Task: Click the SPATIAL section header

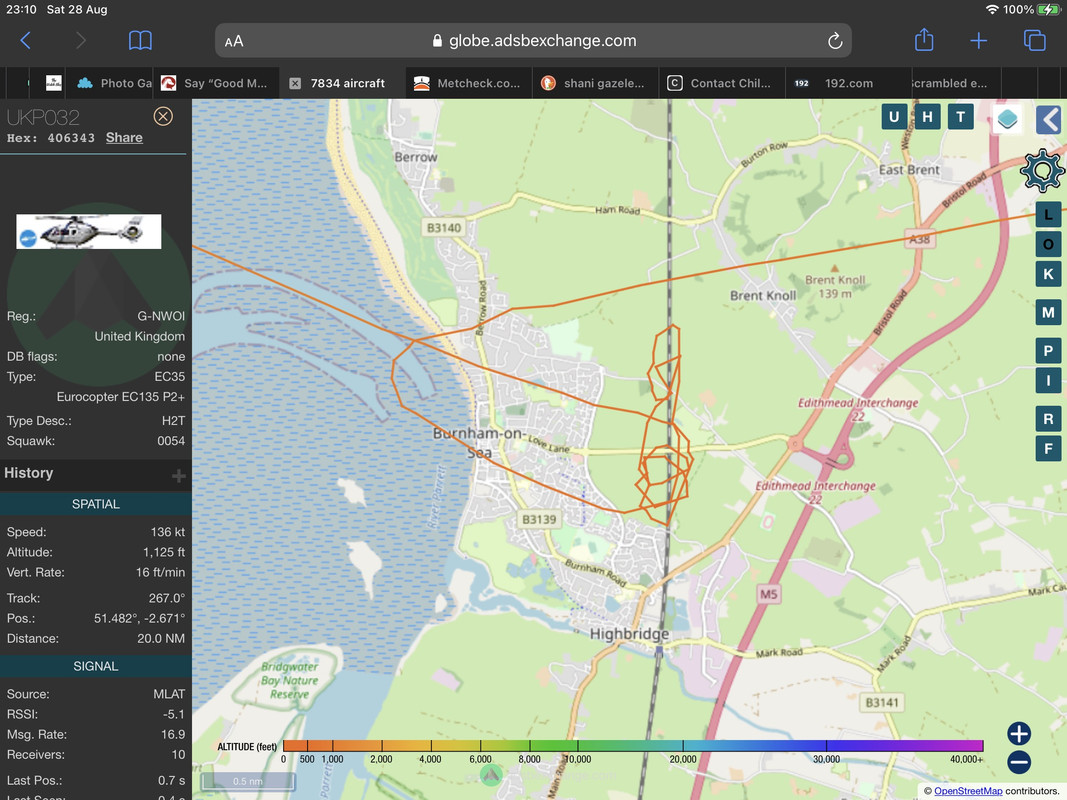Action: [x=95, y=504]
